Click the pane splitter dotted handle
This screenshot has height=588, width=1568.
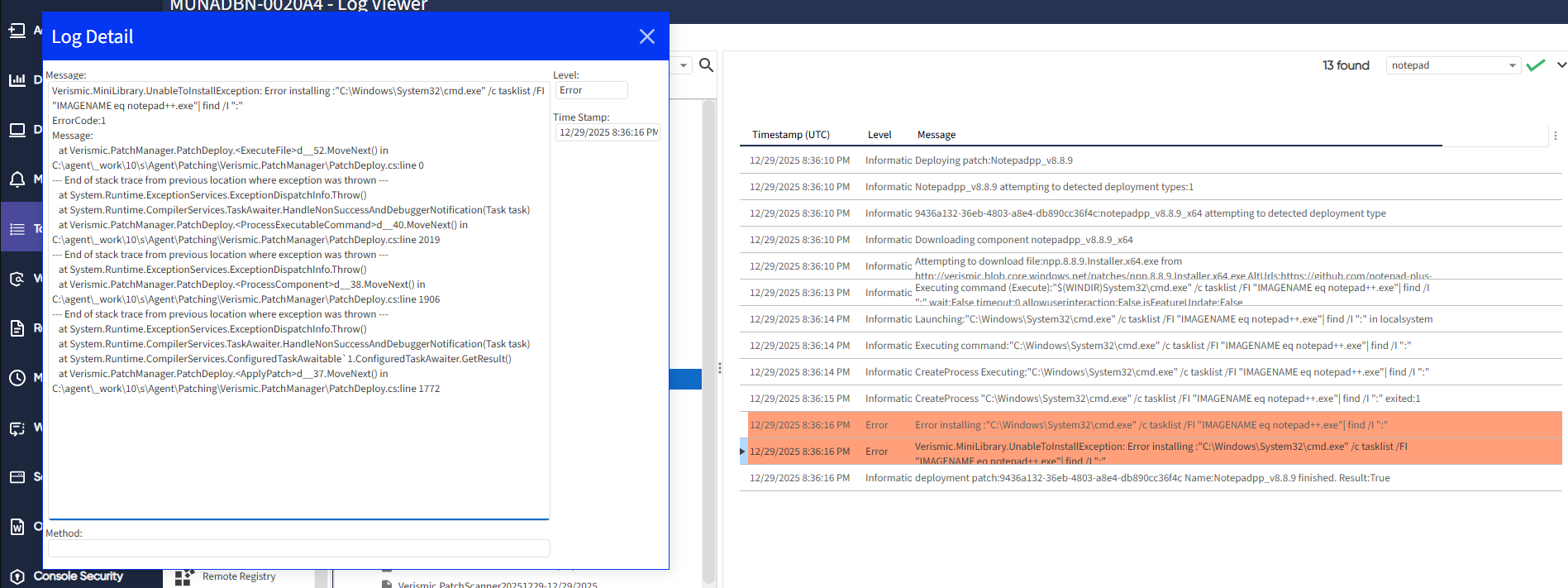pos(720,368)
